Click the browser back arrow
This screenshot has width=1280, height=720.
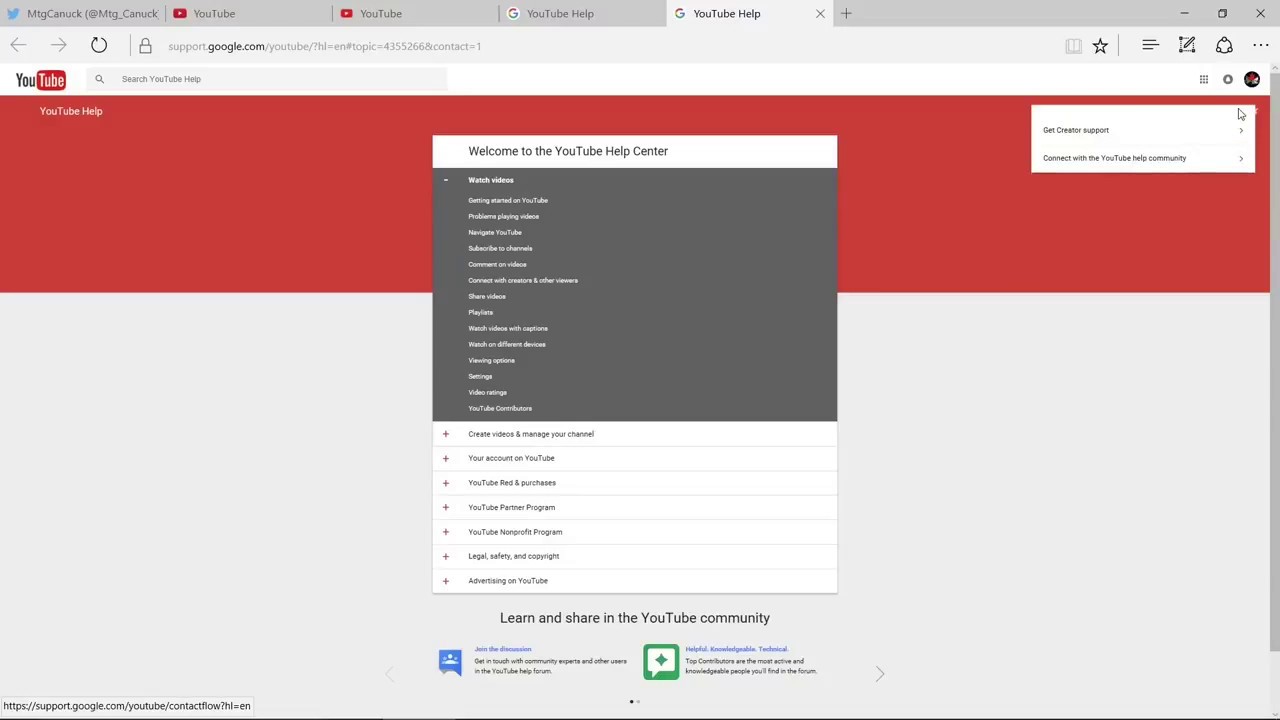pos(18,46)
